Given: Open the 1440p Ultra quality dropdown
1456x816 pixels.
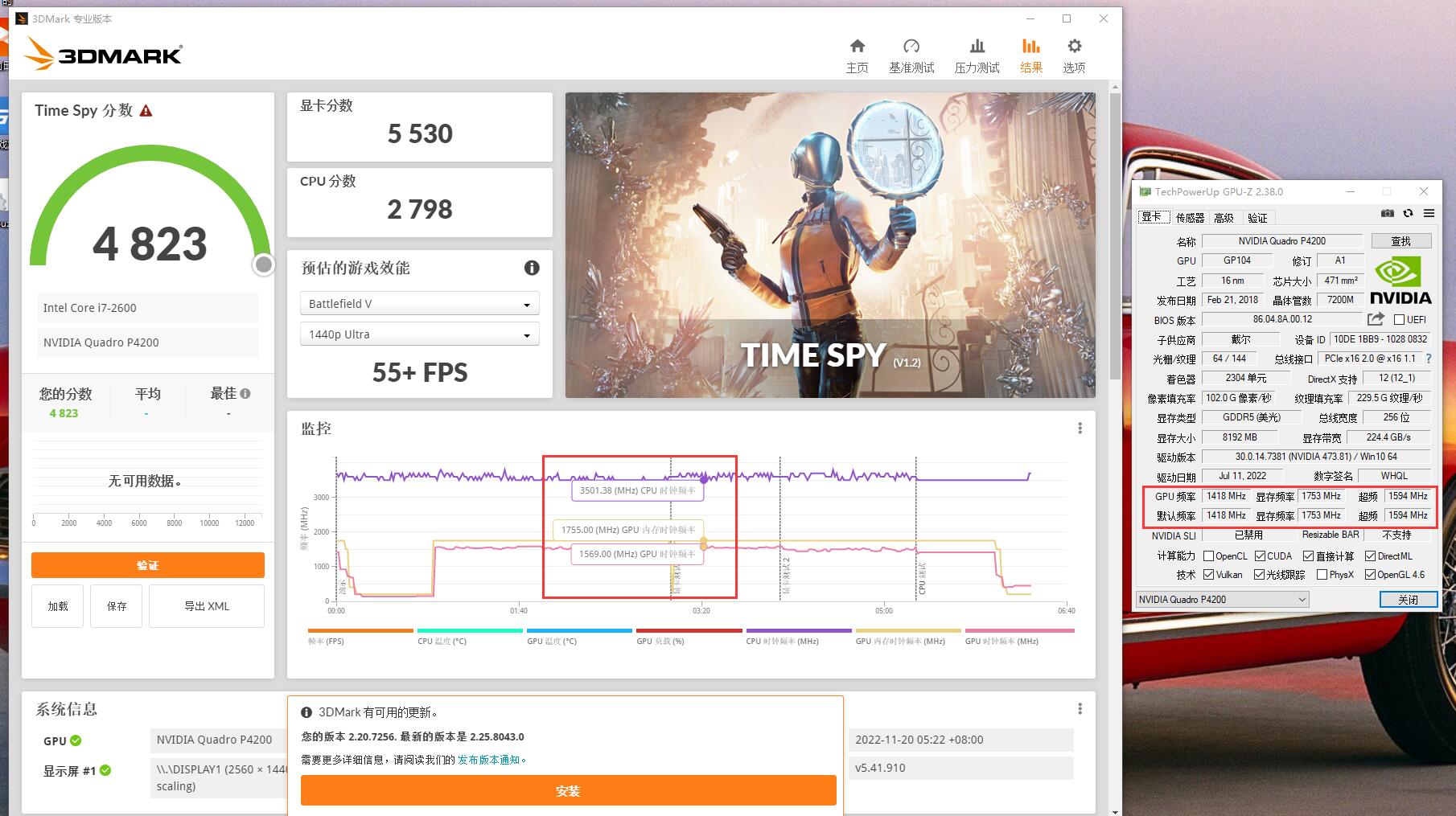Looking at the screenshot, I should 419,334.
